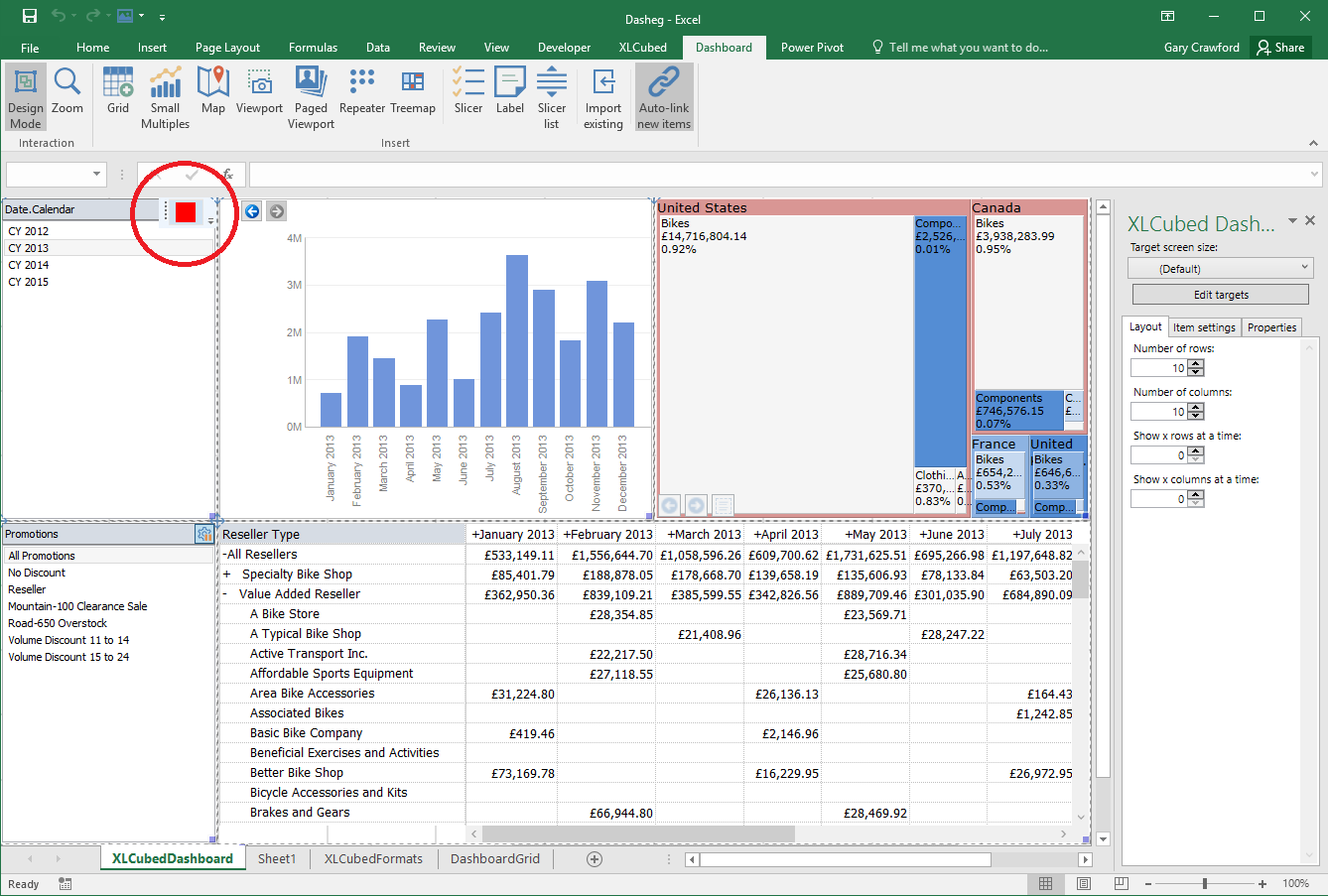Expand the Specialty Bike Shop row

click(227, 575)
